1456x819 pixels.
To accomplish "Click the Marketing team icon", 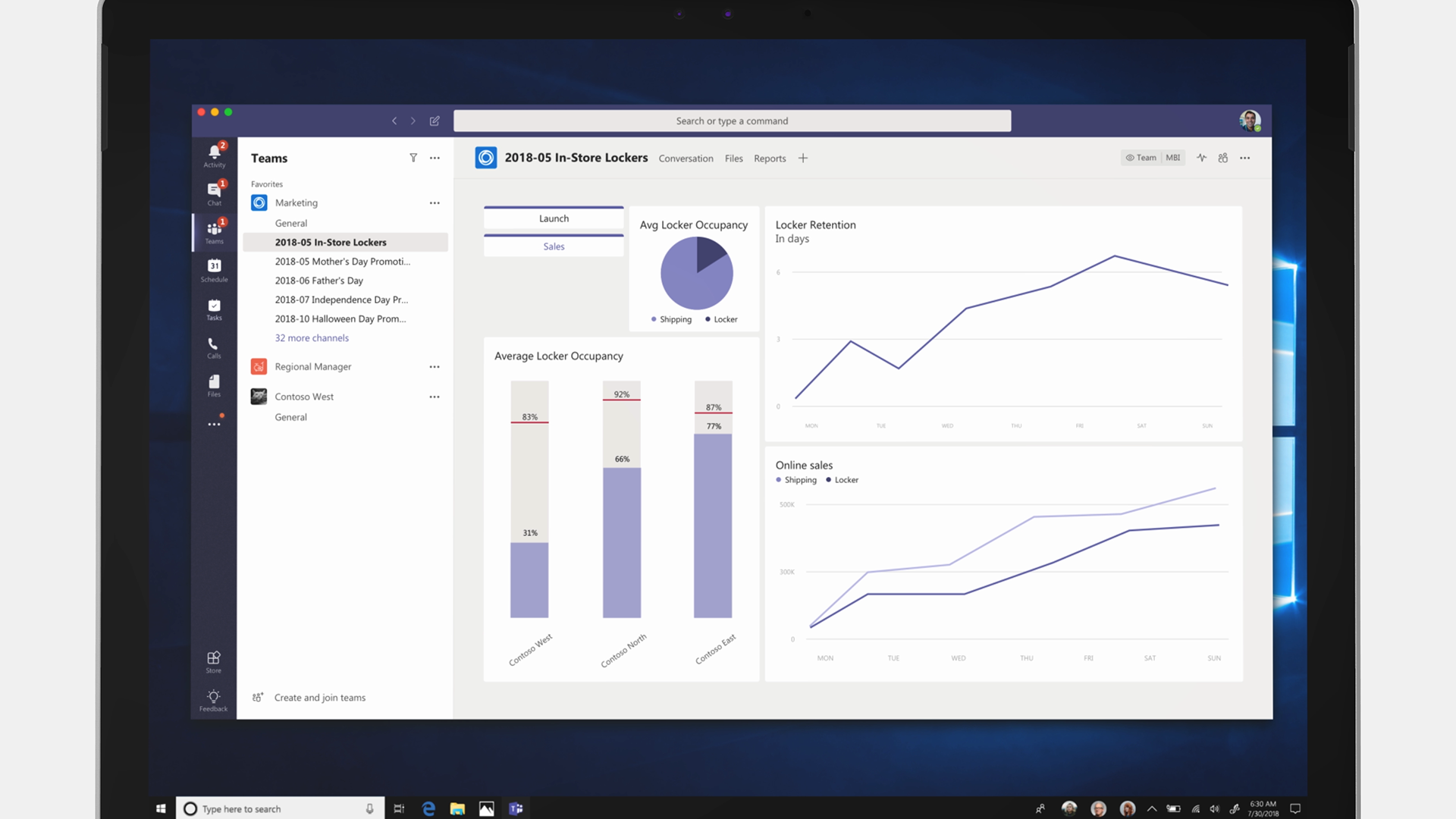I will point(259,202).
